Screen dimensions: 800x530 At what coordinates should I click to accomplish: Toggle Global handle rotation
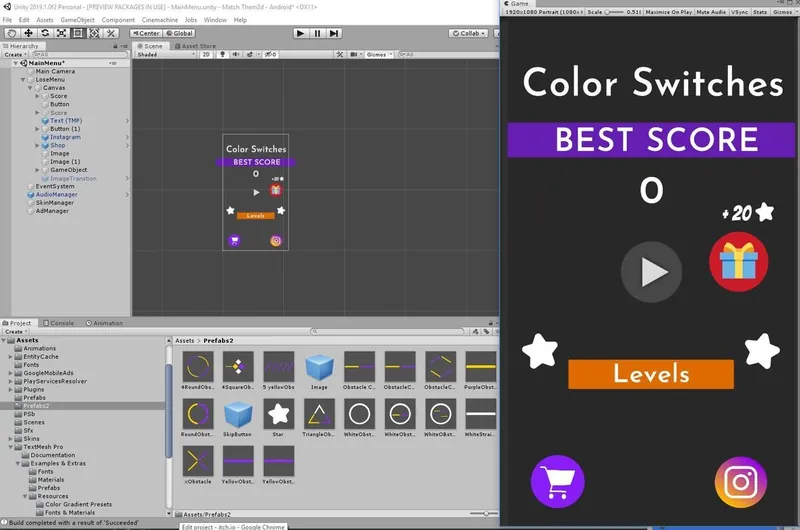coord(180,33)
